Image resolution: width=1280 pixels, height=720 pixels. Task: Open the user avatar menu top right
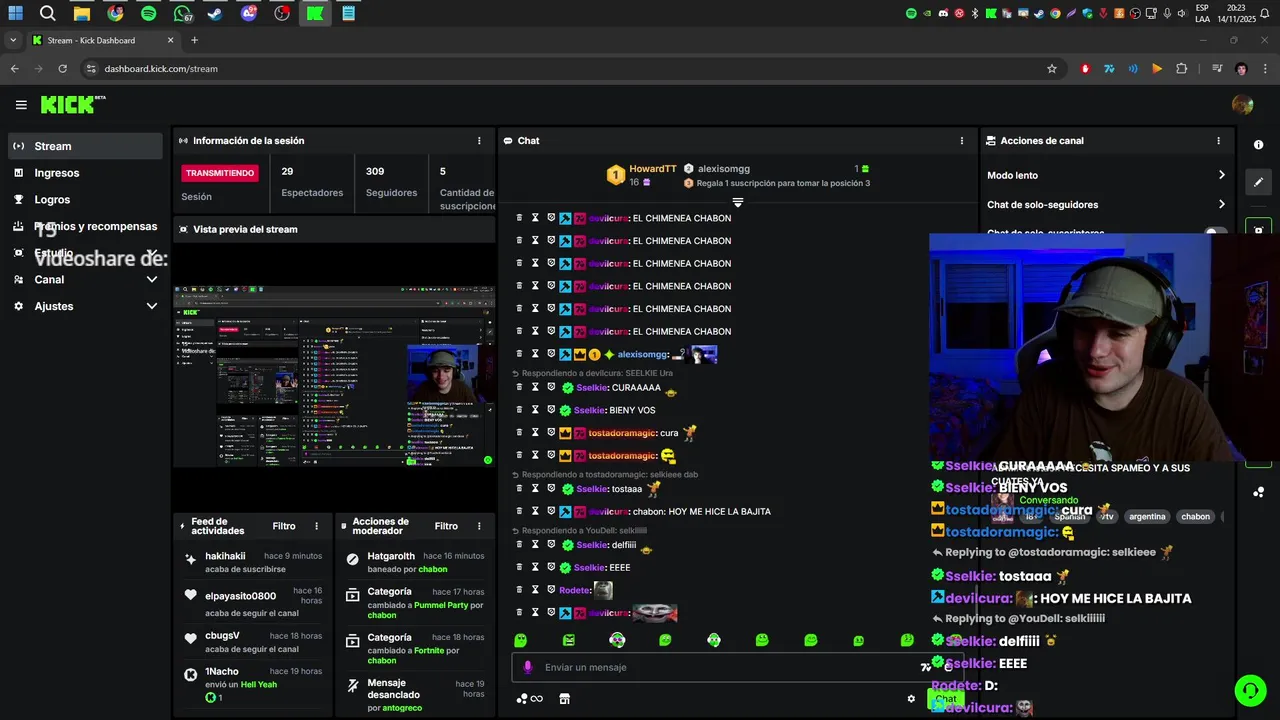point(1243,105)
